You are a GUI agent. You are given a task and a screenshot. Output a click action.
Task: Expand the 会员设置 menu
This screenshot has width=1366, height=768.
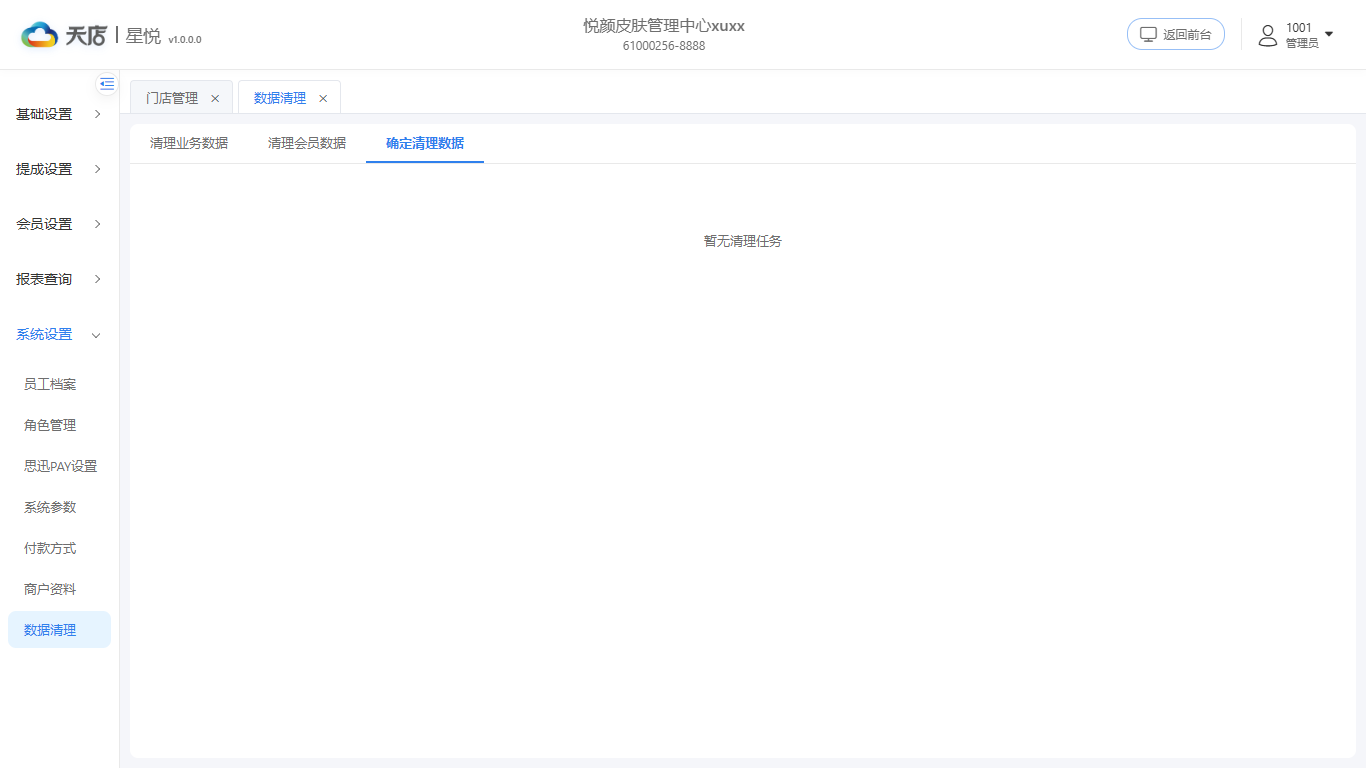coord(59,224)
